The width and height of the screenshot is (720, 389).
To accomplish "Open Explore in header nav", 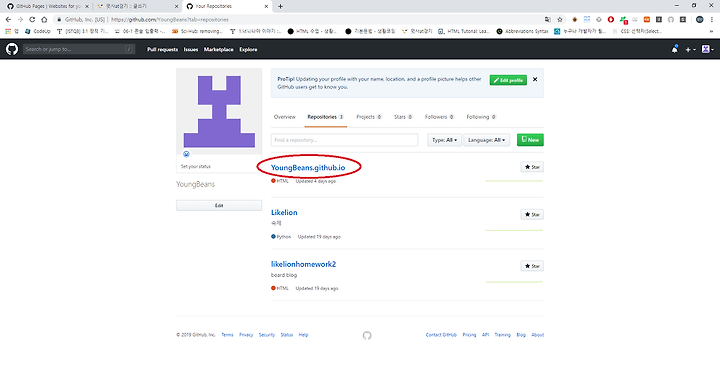I will coord(248,50).
